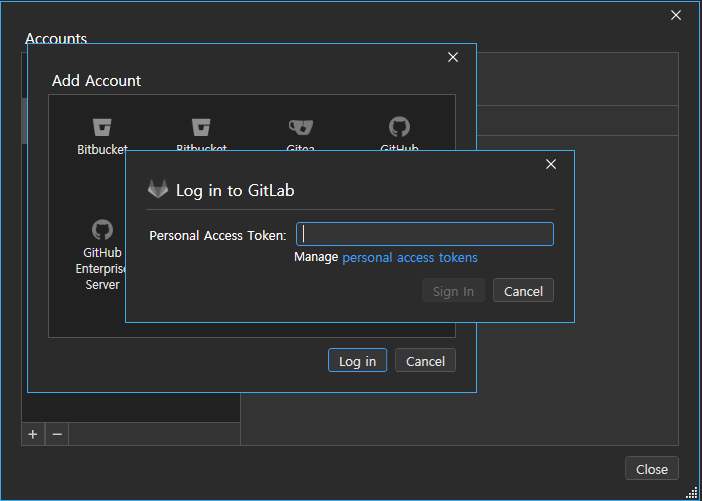Click Log in button in Add Account
This screenshot has height=501, width=702.
[x=357, y=360]
